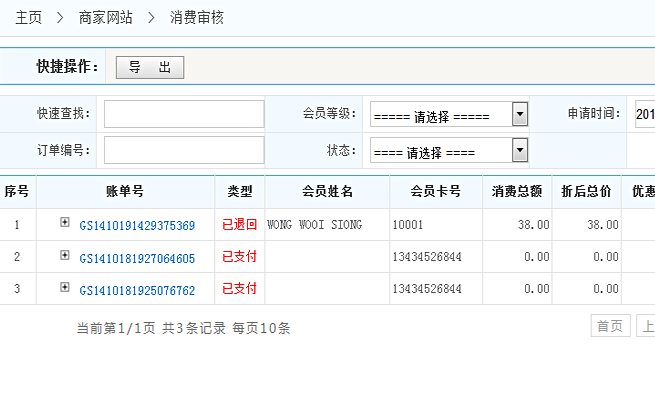Click the 已退回 status in row 1

point(240,225)
